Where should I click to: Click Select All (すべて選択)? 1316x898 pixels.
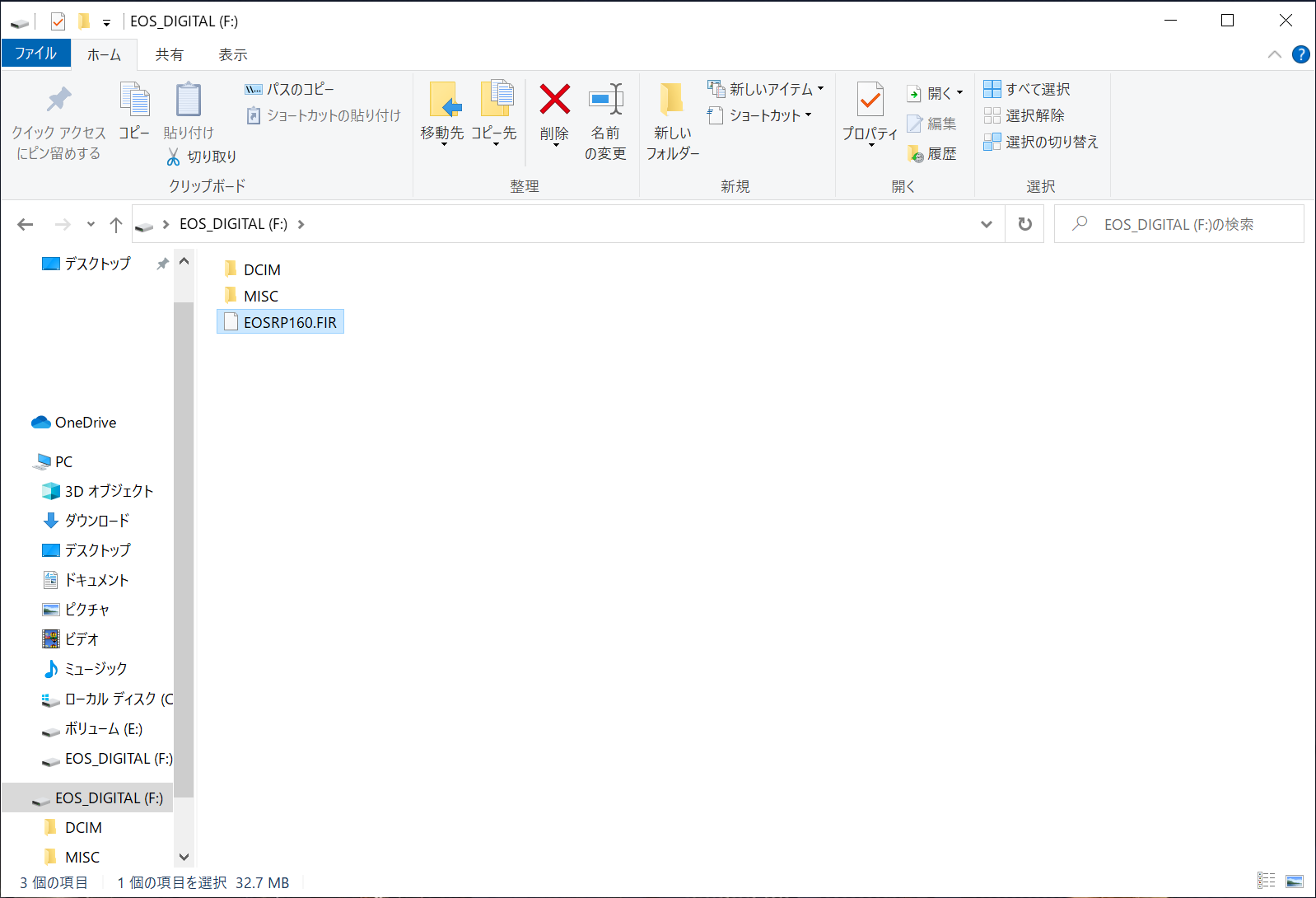coord(1028,89)
